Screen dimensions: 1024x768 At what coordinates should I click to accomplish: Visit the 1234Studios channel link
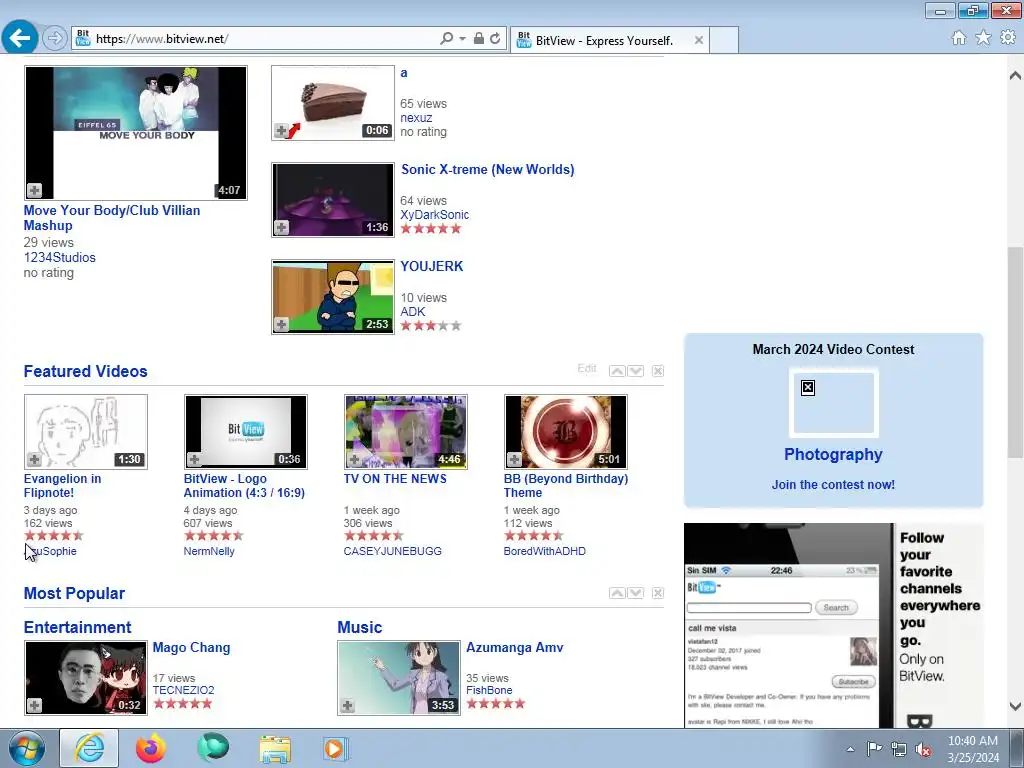pyautogui.click(x=59, y=257)
